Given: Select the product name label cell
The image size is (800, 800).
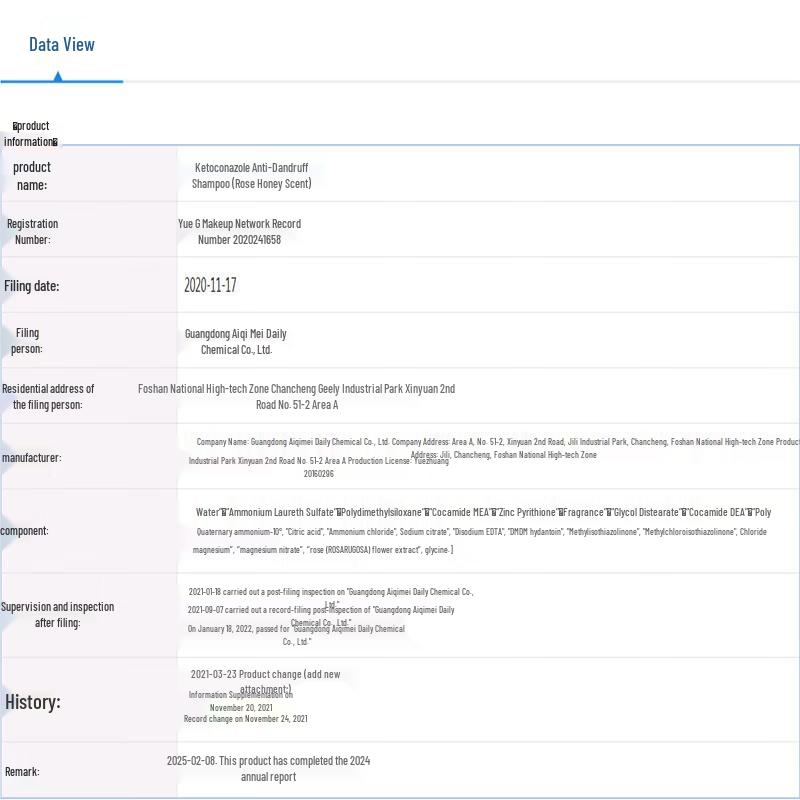Looking at the screenshot, I should pyautogui.click(x=31, y=176).
